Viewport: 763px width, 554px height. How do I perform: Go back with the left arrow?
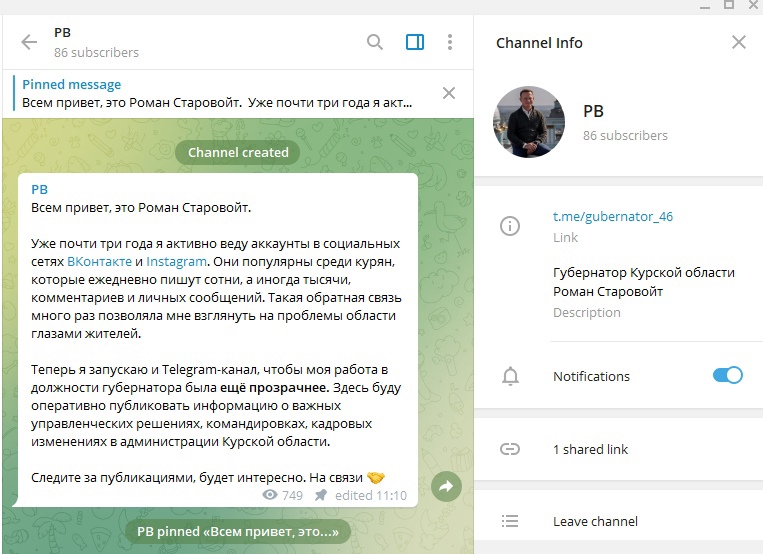29,42
